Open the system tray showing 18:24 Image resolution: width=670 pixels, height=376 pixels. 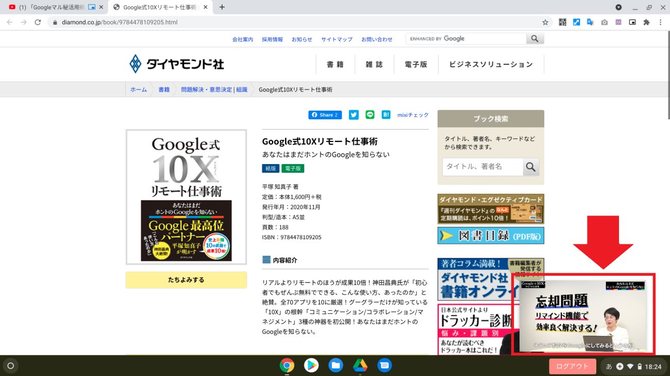[x=634, y=366]
